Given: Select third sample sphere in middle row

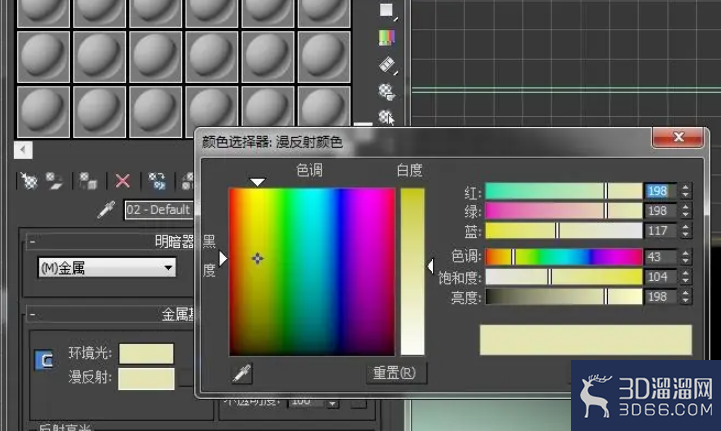Looking at the screenshot, I should tap(156, 57).
